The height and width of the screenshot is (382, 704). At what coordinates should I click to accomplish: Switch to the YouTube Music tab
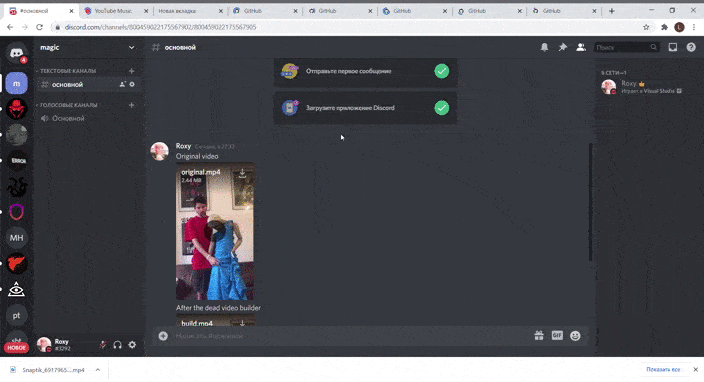(x=116, y=11)
